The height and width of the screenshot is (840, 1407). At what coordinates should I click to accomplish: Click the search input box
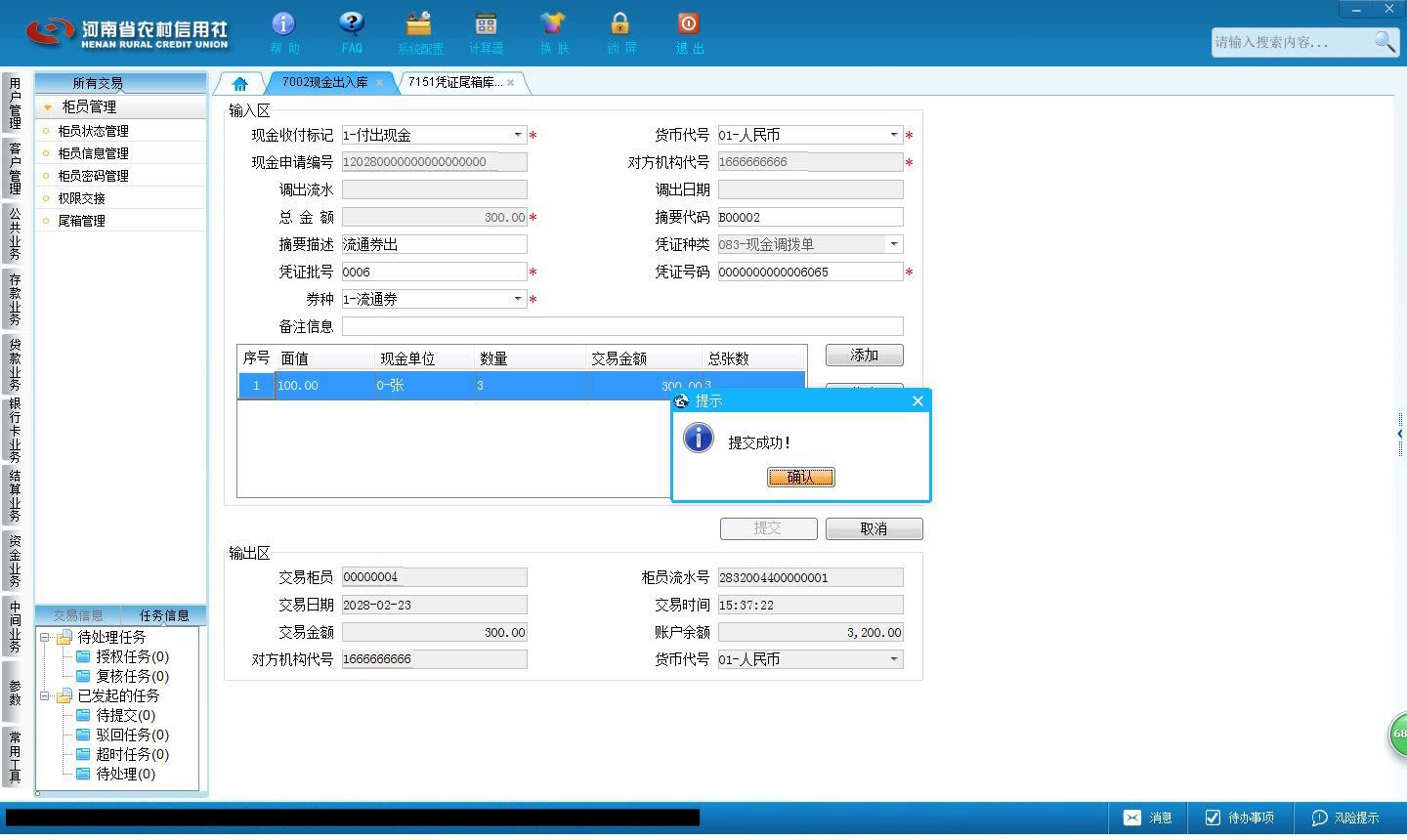1290,42
